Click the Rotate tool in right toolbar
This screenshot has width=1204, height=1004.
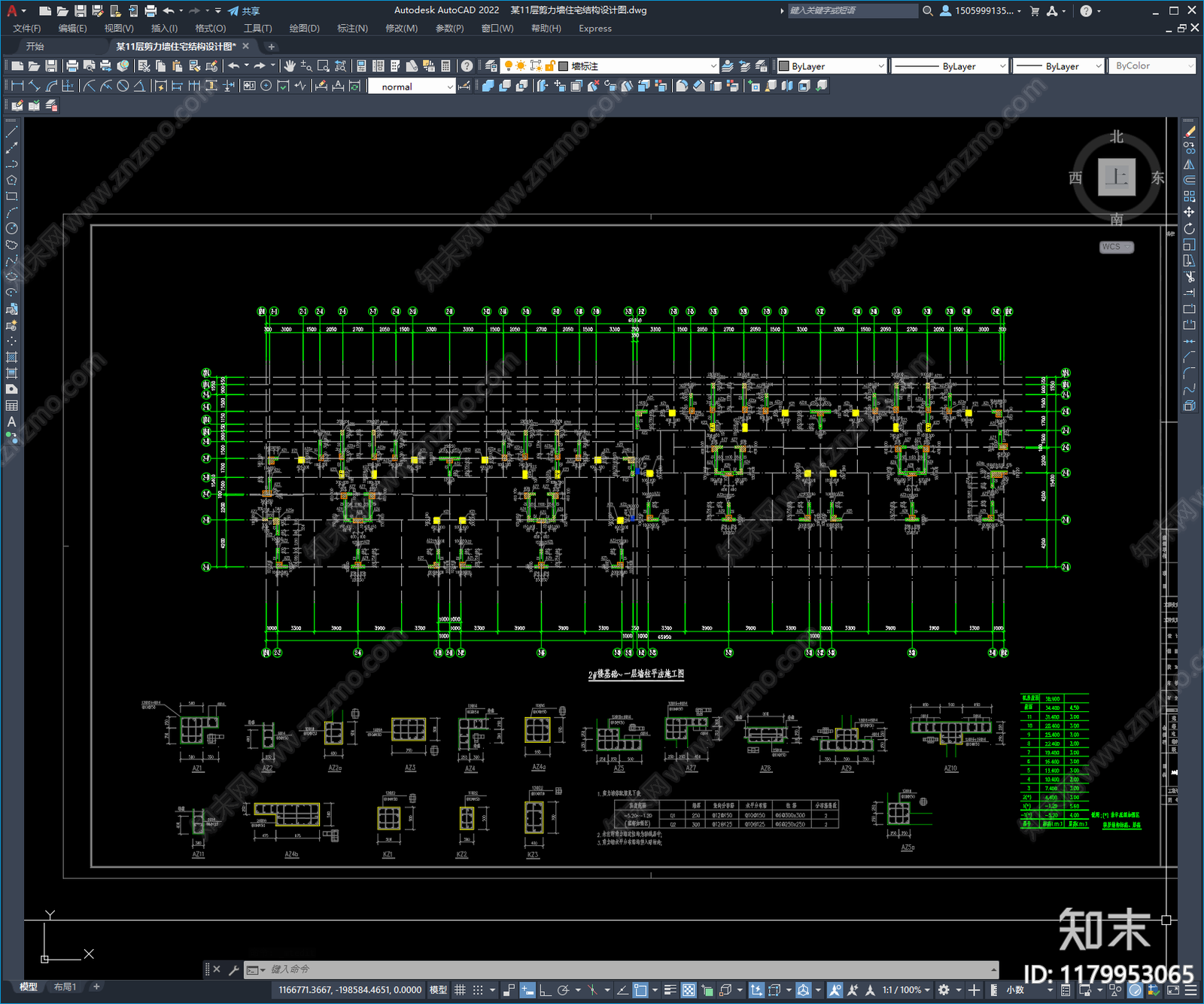1189,229
